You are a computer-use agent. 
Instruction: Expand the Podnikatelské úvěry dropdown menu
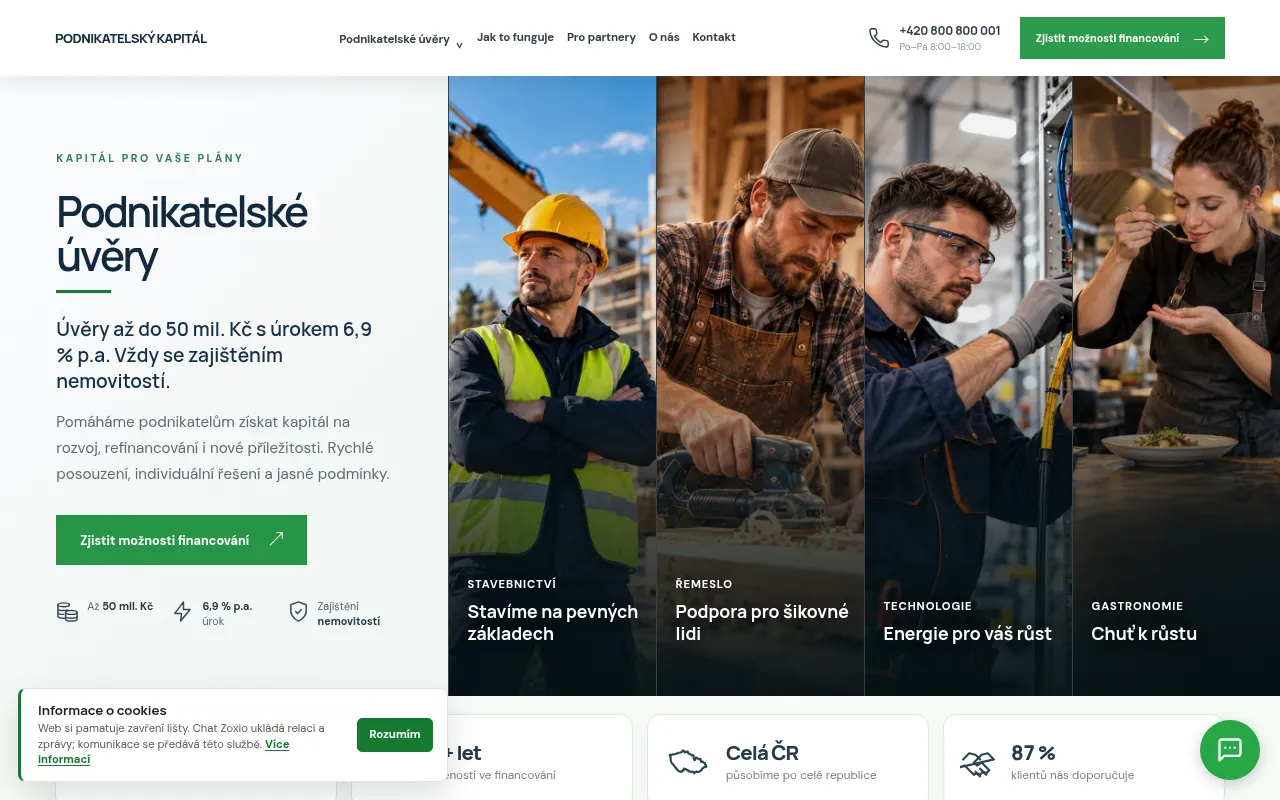click(x=401, y=40)
